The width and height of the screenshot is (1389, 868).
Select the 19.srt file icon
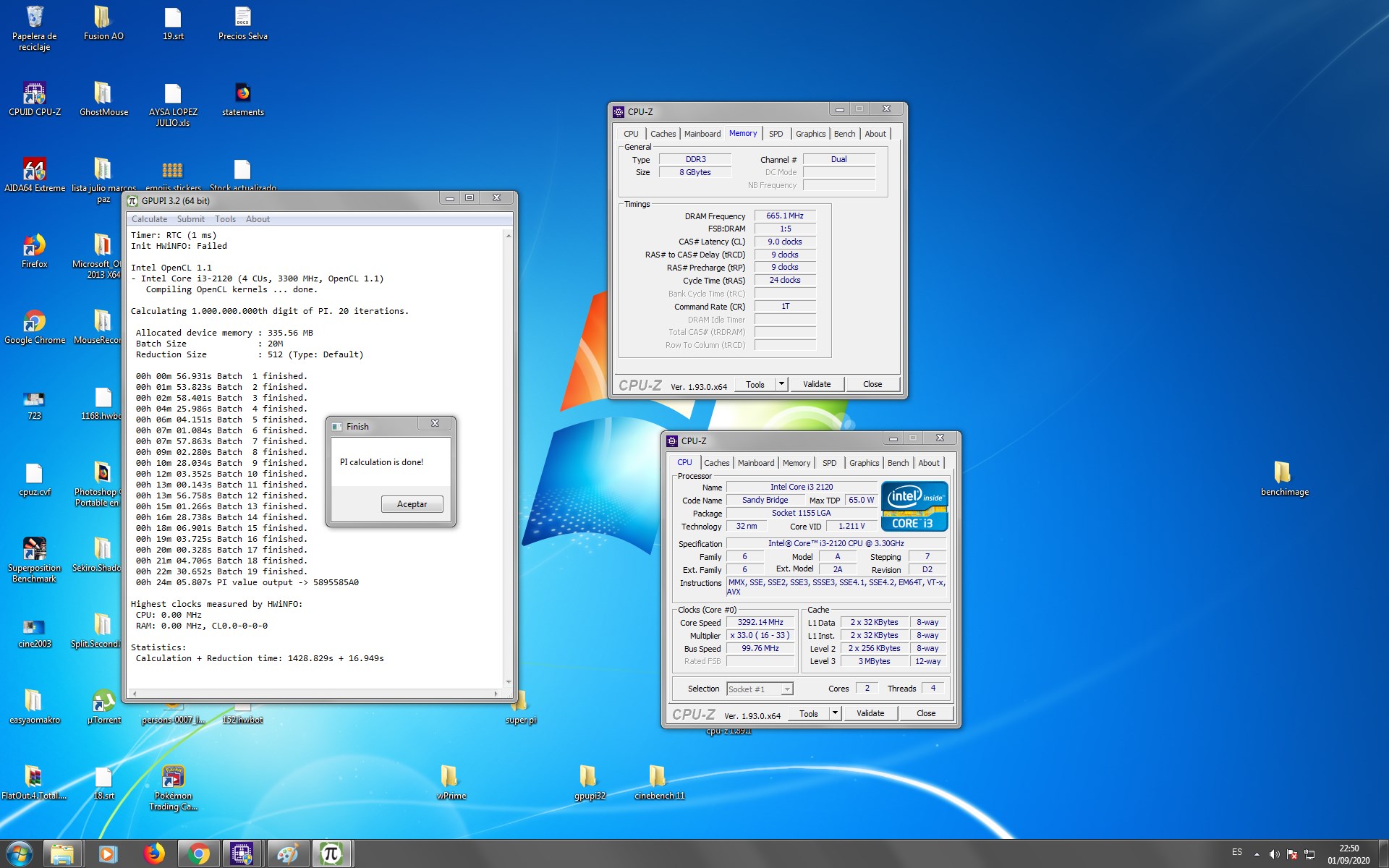[x=172, y=22]
